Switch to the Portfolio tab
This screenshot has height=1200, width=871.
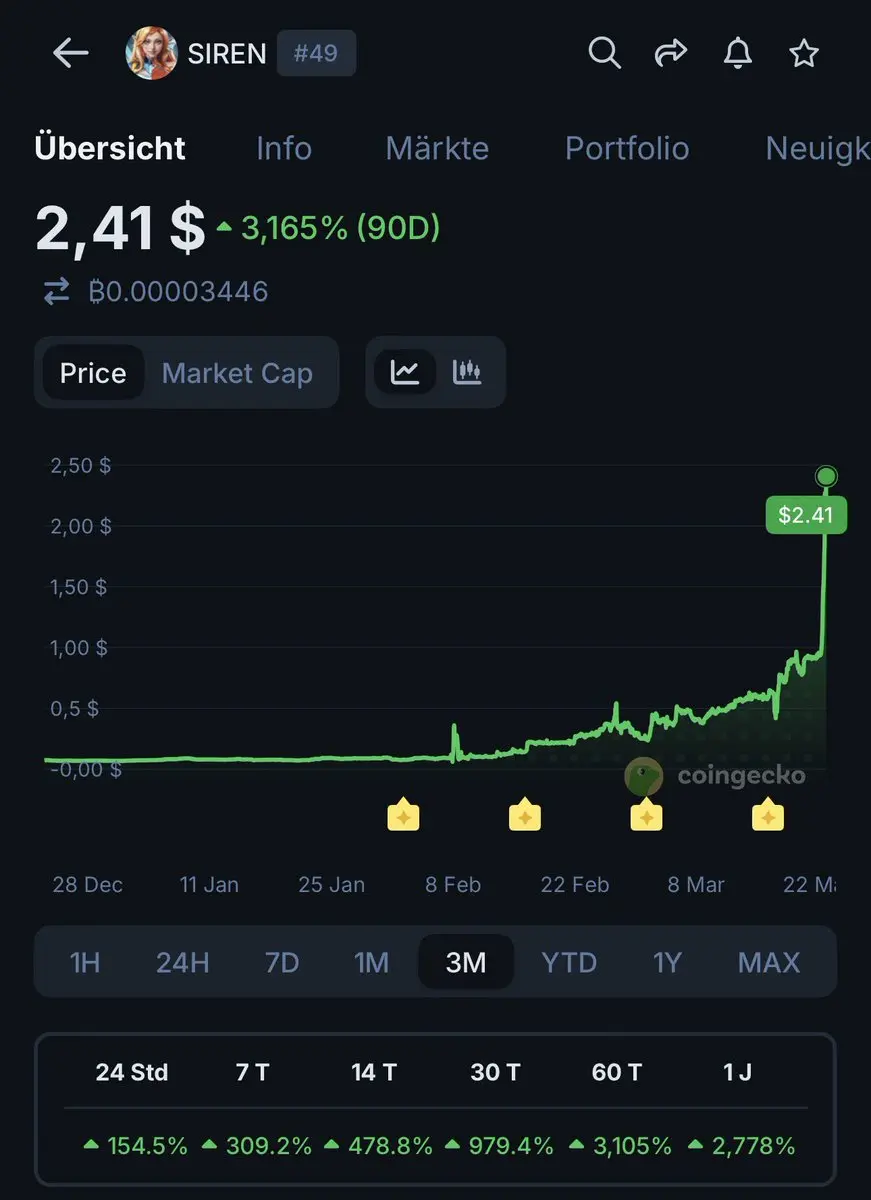(x=627, y=148)
